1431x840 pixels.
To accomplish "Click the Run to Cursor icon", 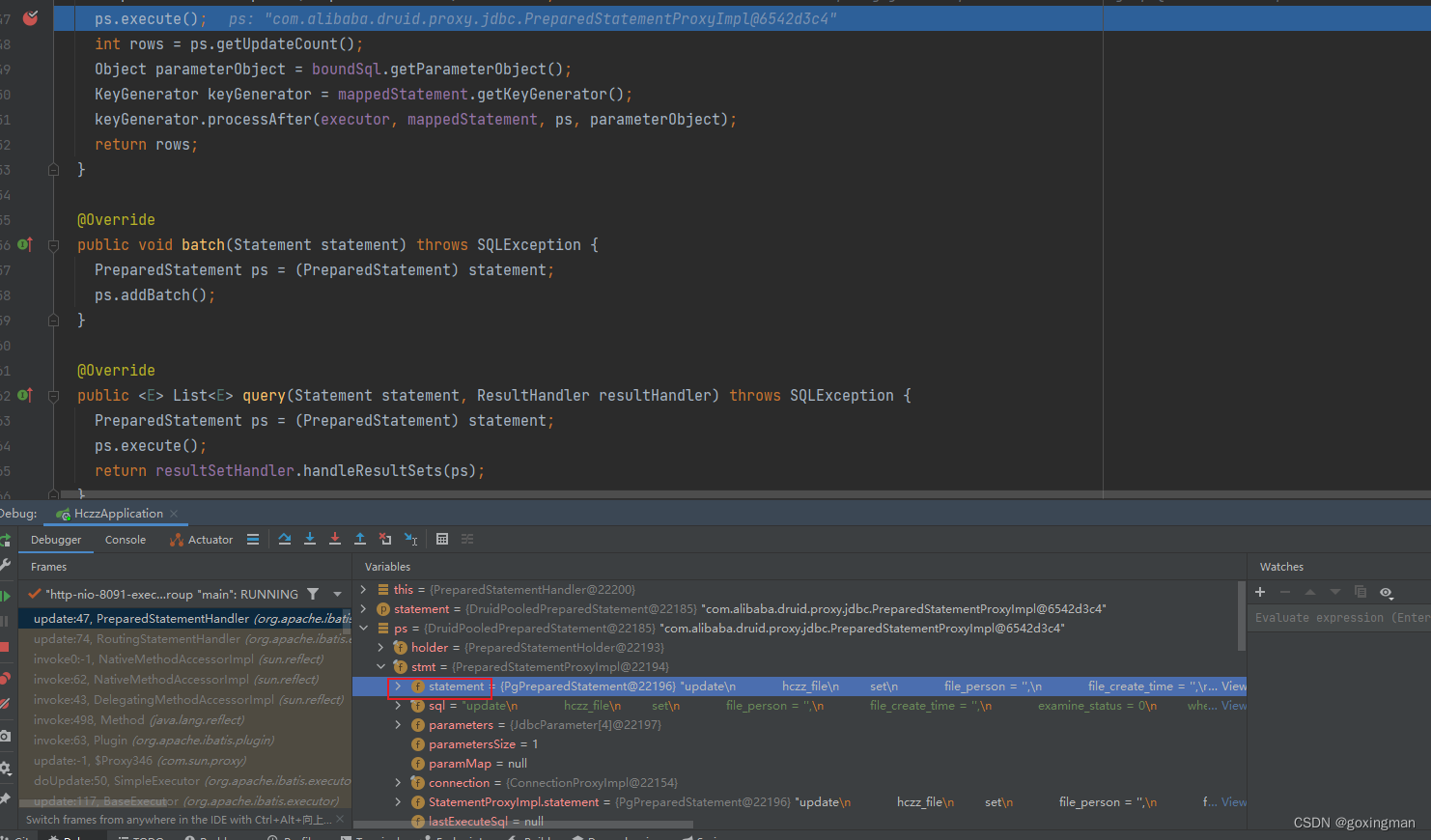I will point(410,539).
